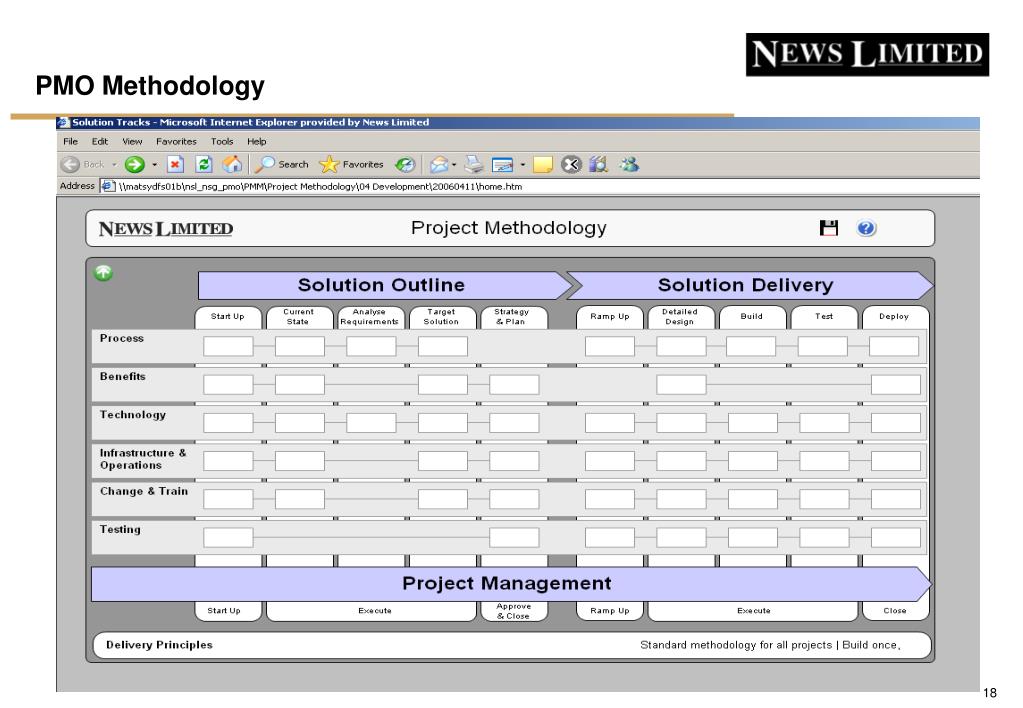The width and height of the screenshot is (1023, 708).
Task: Open the Tools menu
Action: pos(222,141)
